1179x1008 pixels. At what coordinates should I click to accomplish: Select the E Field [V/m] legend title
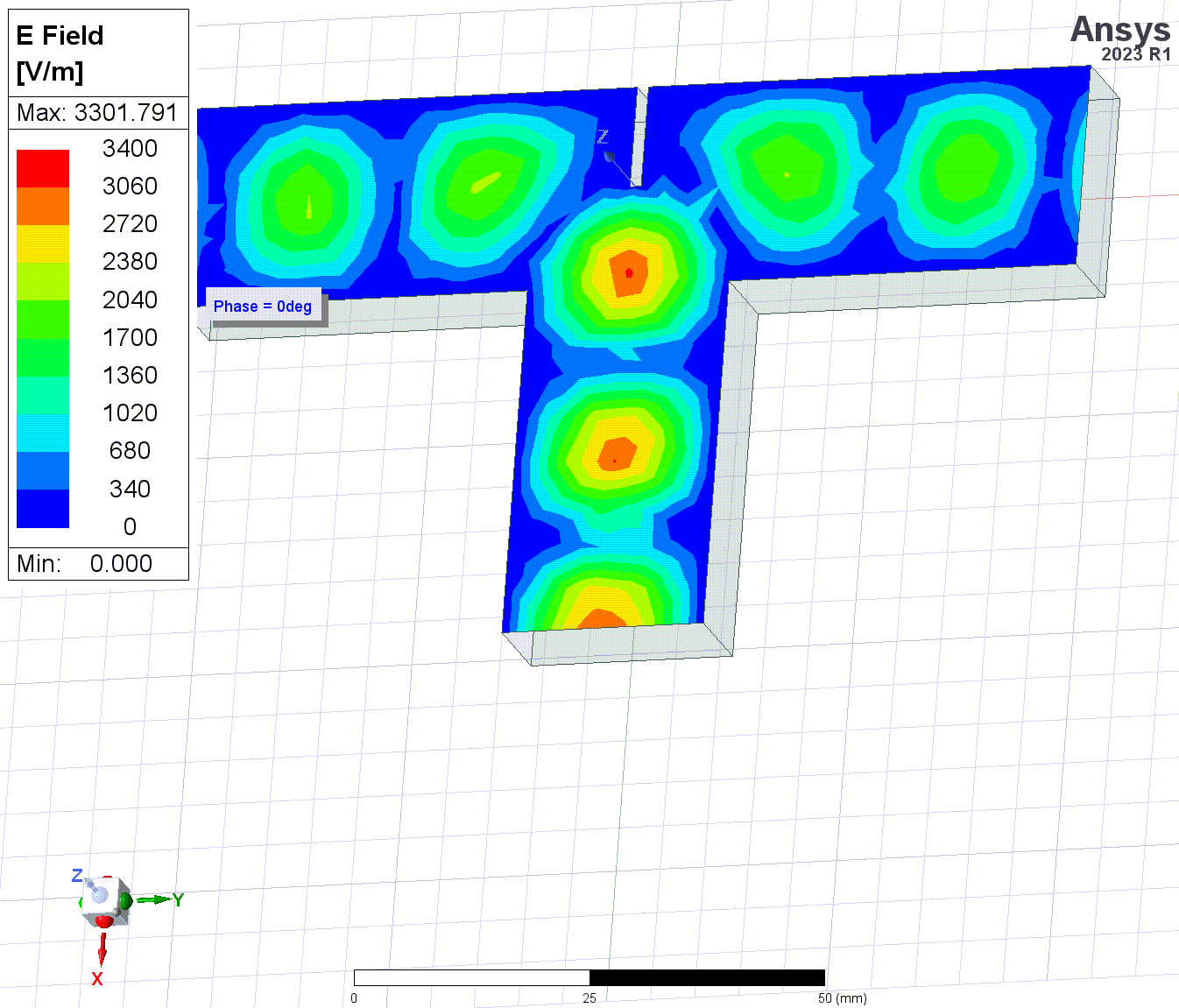pyautogui.click(x=60, y=53)
